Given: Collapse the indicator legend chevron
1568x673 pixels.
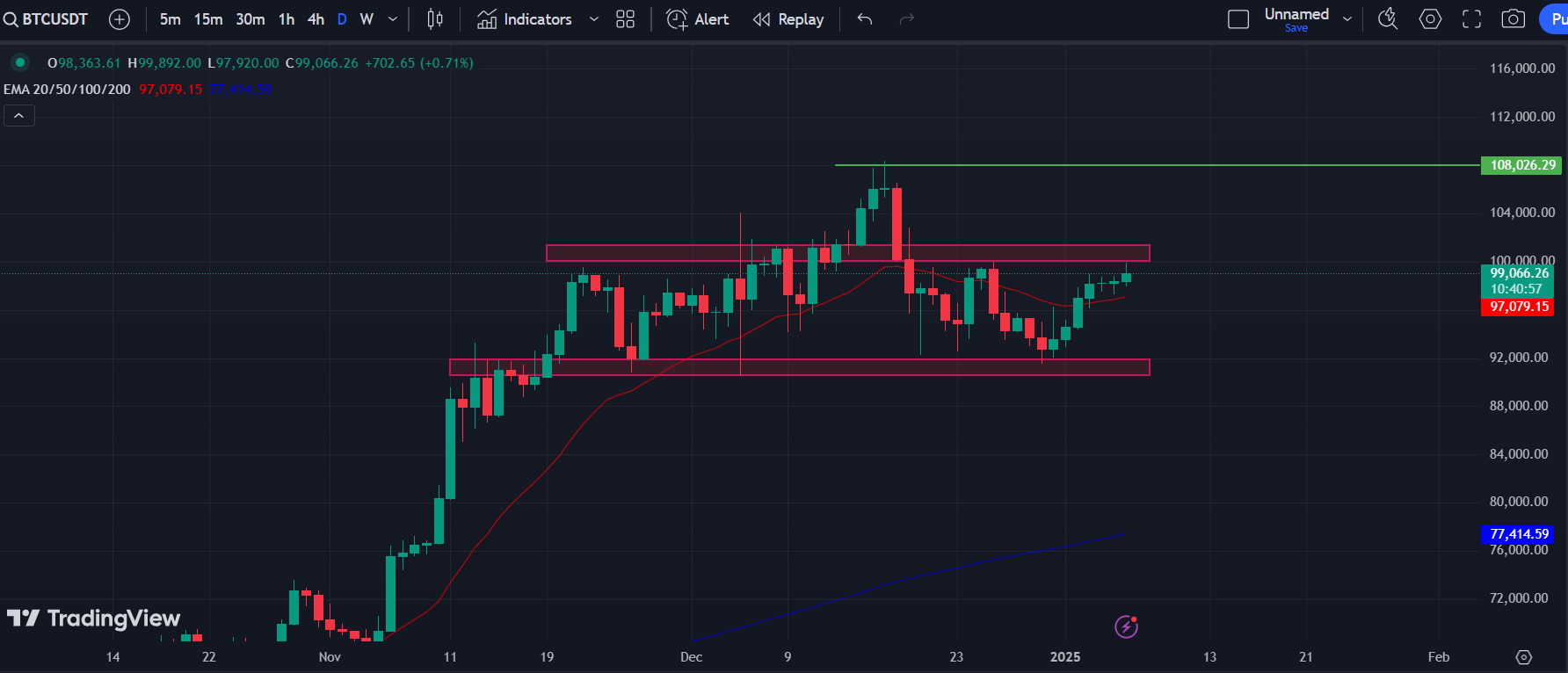Looking at the screenshot, I should pos(19,116).
